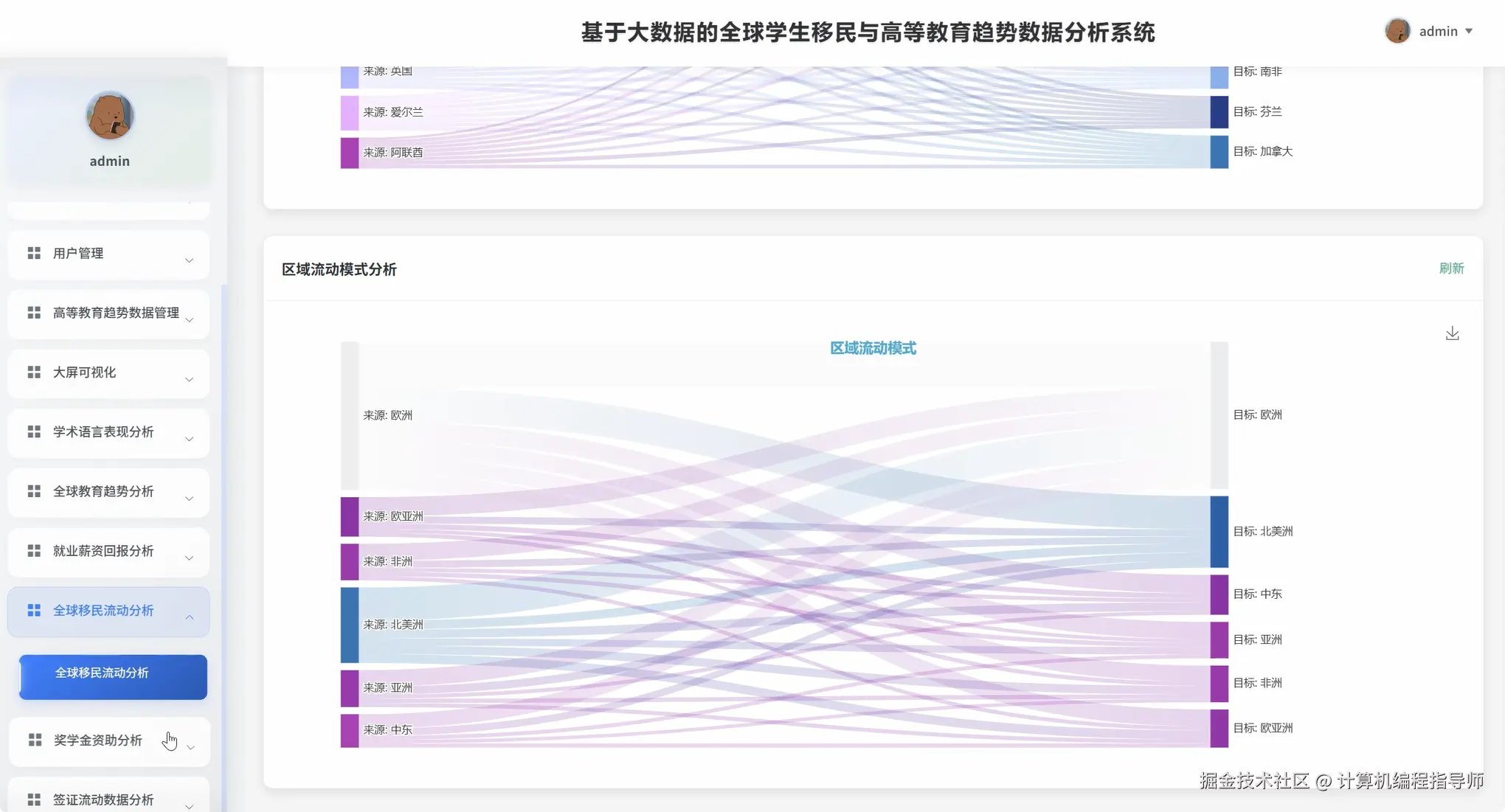This screenshot has height=812, width=1505.
Task: Click the 来源: 北美洲 blue node bar
Action: pos(350,625)
